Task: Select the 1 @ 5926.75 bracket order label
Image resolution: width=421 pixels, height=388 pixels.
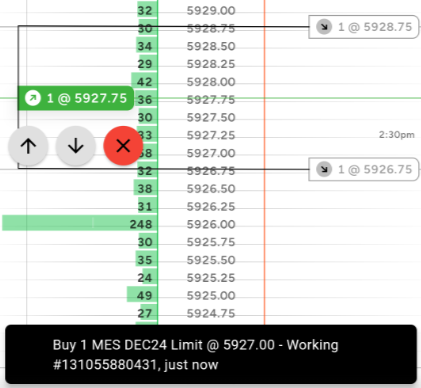Action: tap(364, 169)
